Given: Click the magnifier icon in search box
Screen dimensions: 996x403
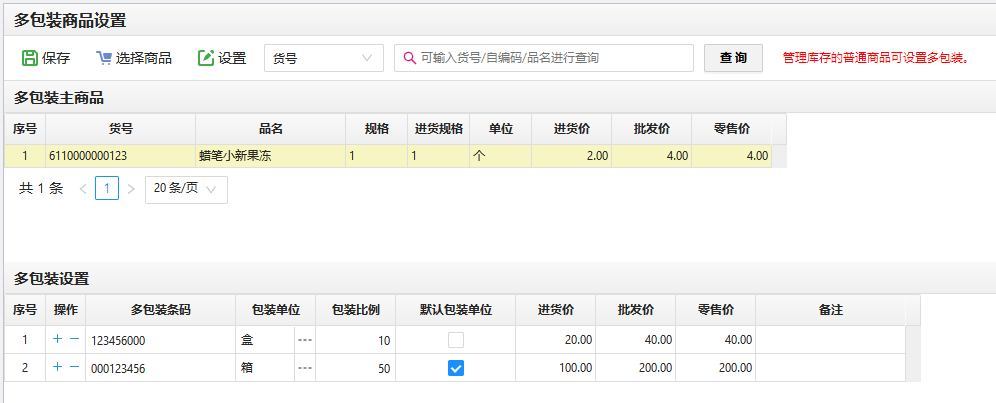Looking at the screenshot, I should click(x=409, y=58).
